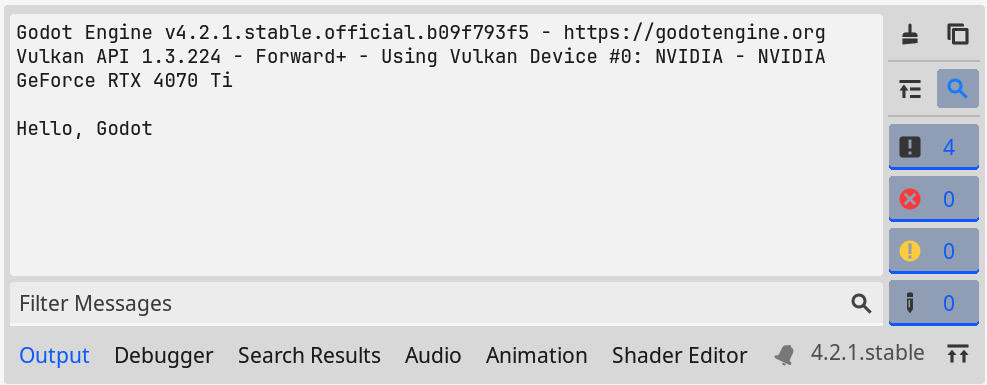Toggle editor messages filter with pencil icon
Screen dimensions: 987x385
pos(934,303)
